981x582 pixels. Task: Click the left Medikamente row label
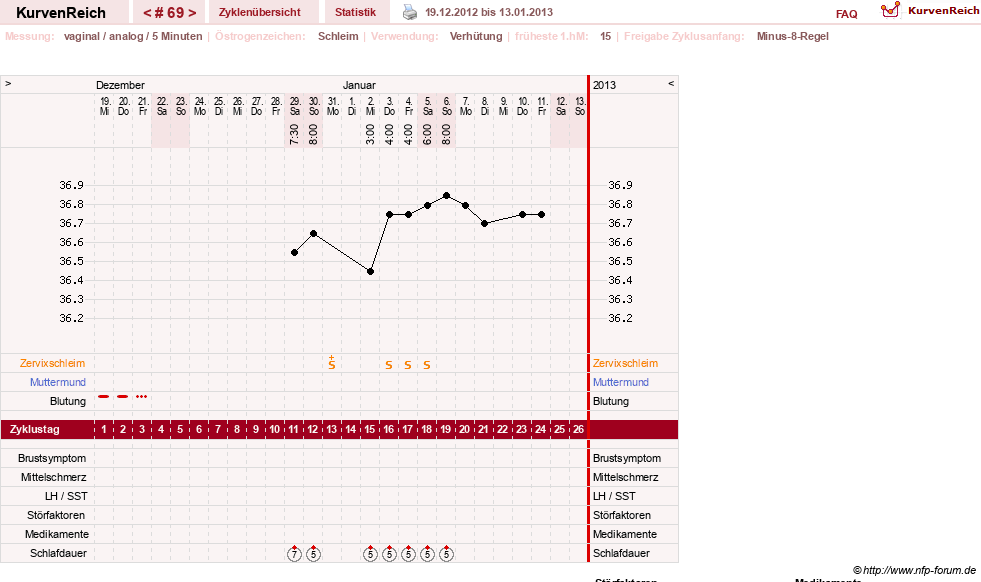click(x=57, y=534)
